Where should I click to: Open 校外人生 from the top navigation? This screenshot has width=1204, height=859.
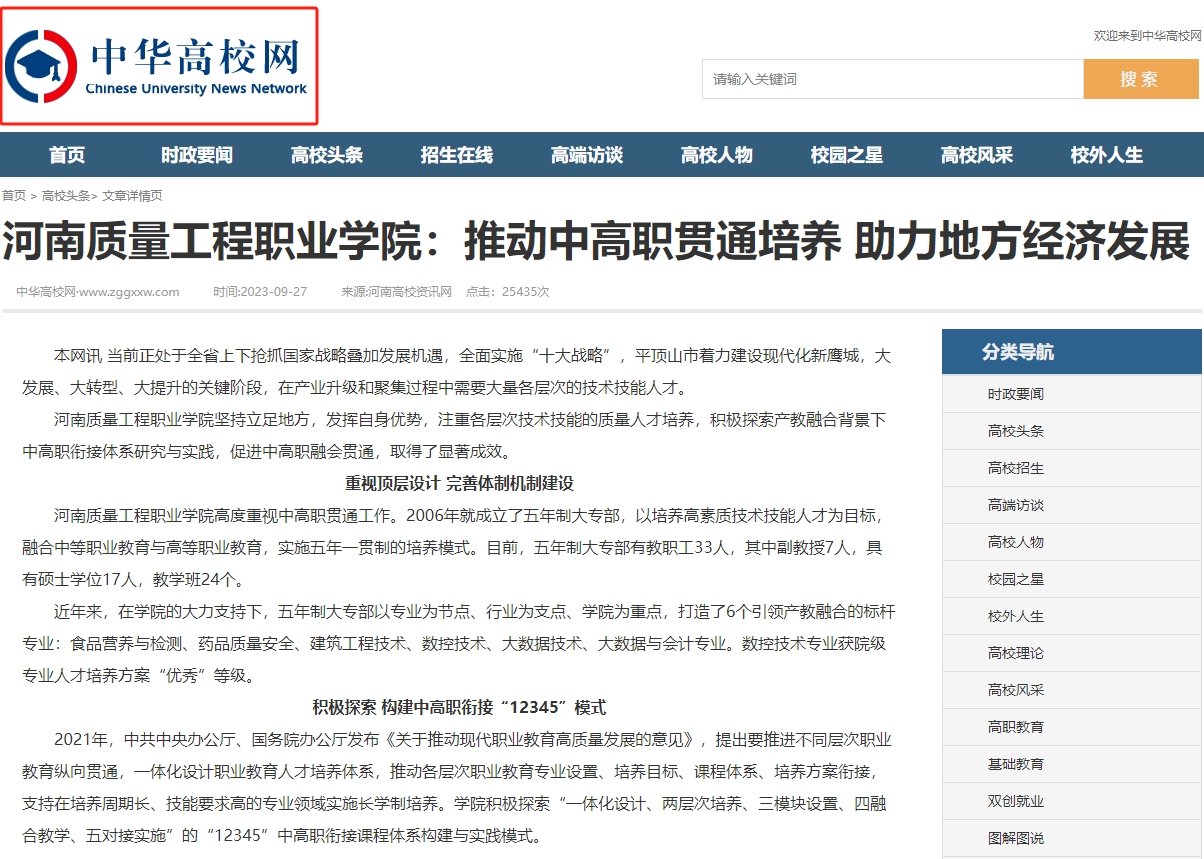point(1107,155)
